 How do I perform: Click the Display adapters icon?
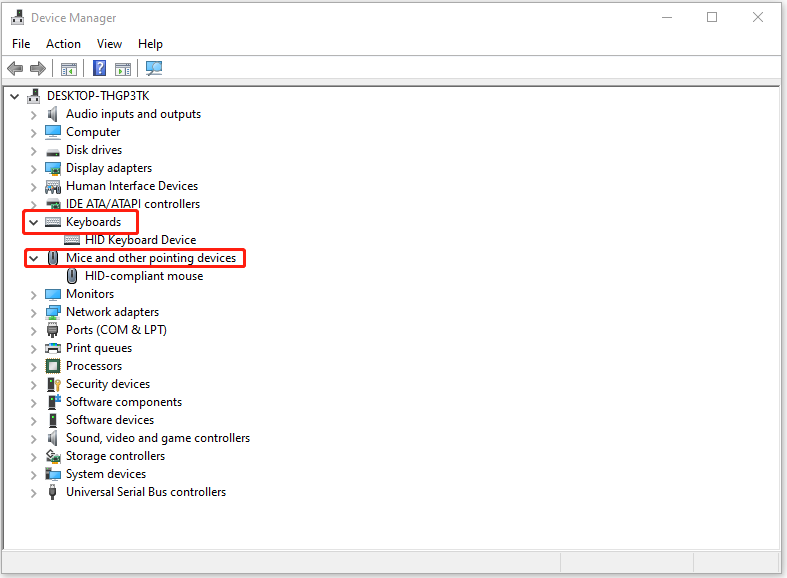53,168
